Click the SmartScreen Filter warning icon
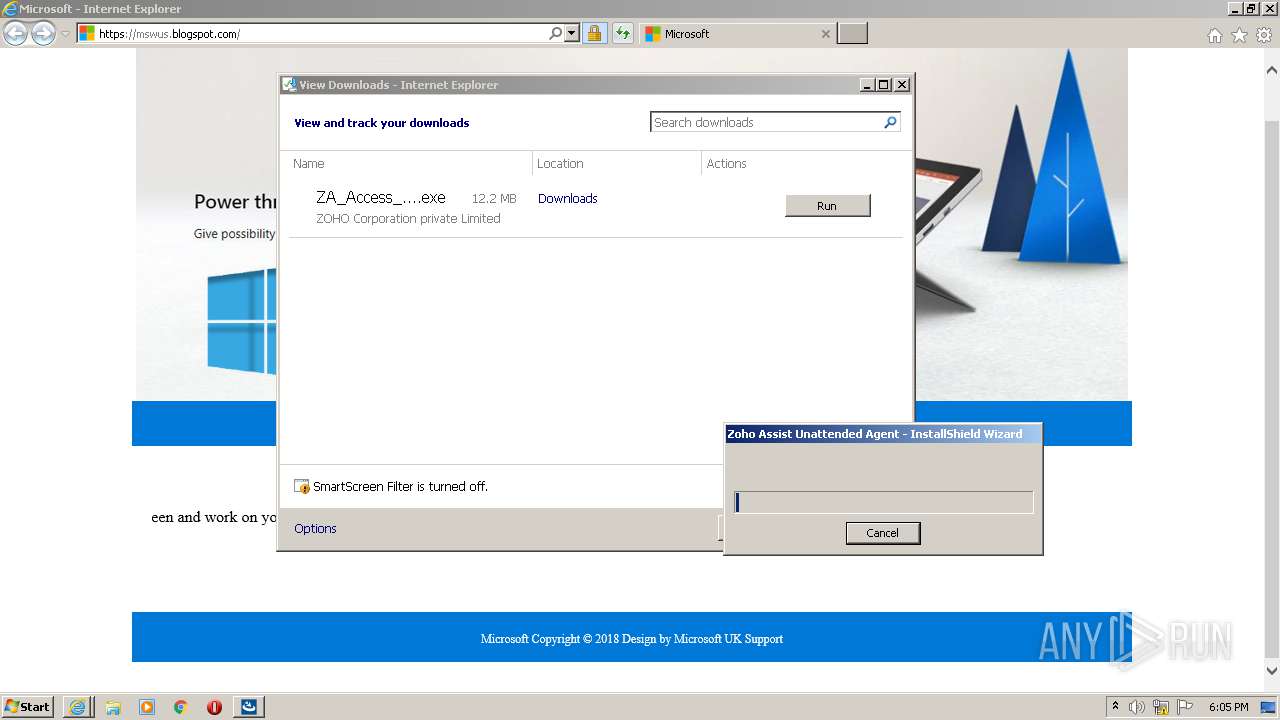Image resolution: width=1280 pixels, height=720 pixels. point(302,487)
